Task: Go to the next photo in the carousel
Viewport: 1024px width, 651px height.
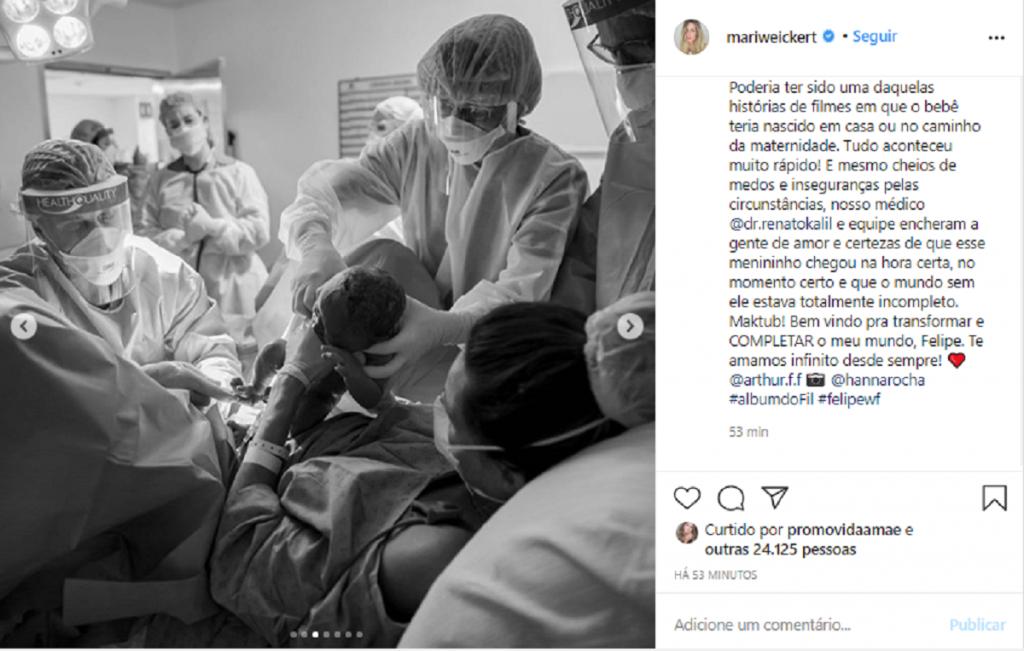Action: (x=630, y=326)
